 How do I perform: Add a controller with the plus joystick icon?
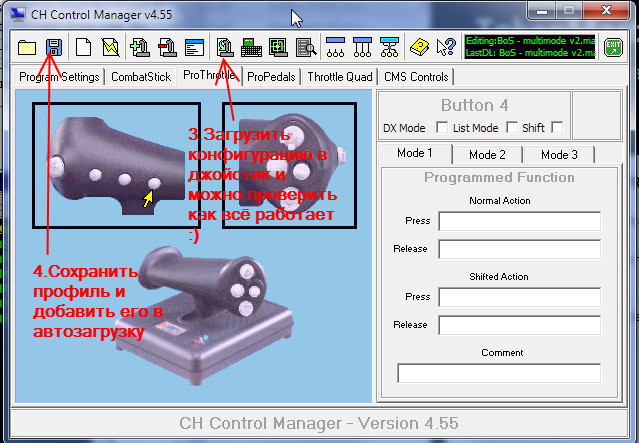140,47
